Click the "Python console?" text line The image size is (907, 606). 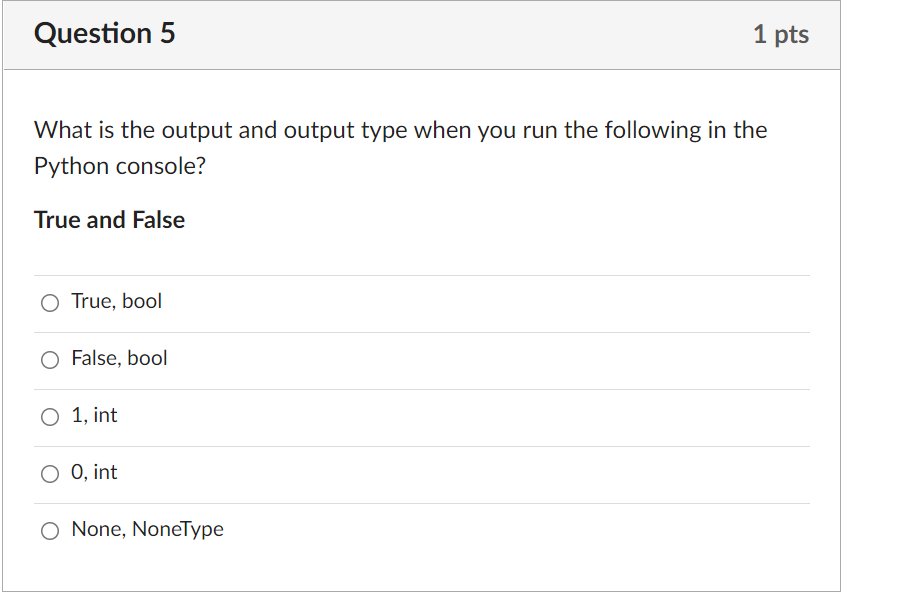[119, 166]
